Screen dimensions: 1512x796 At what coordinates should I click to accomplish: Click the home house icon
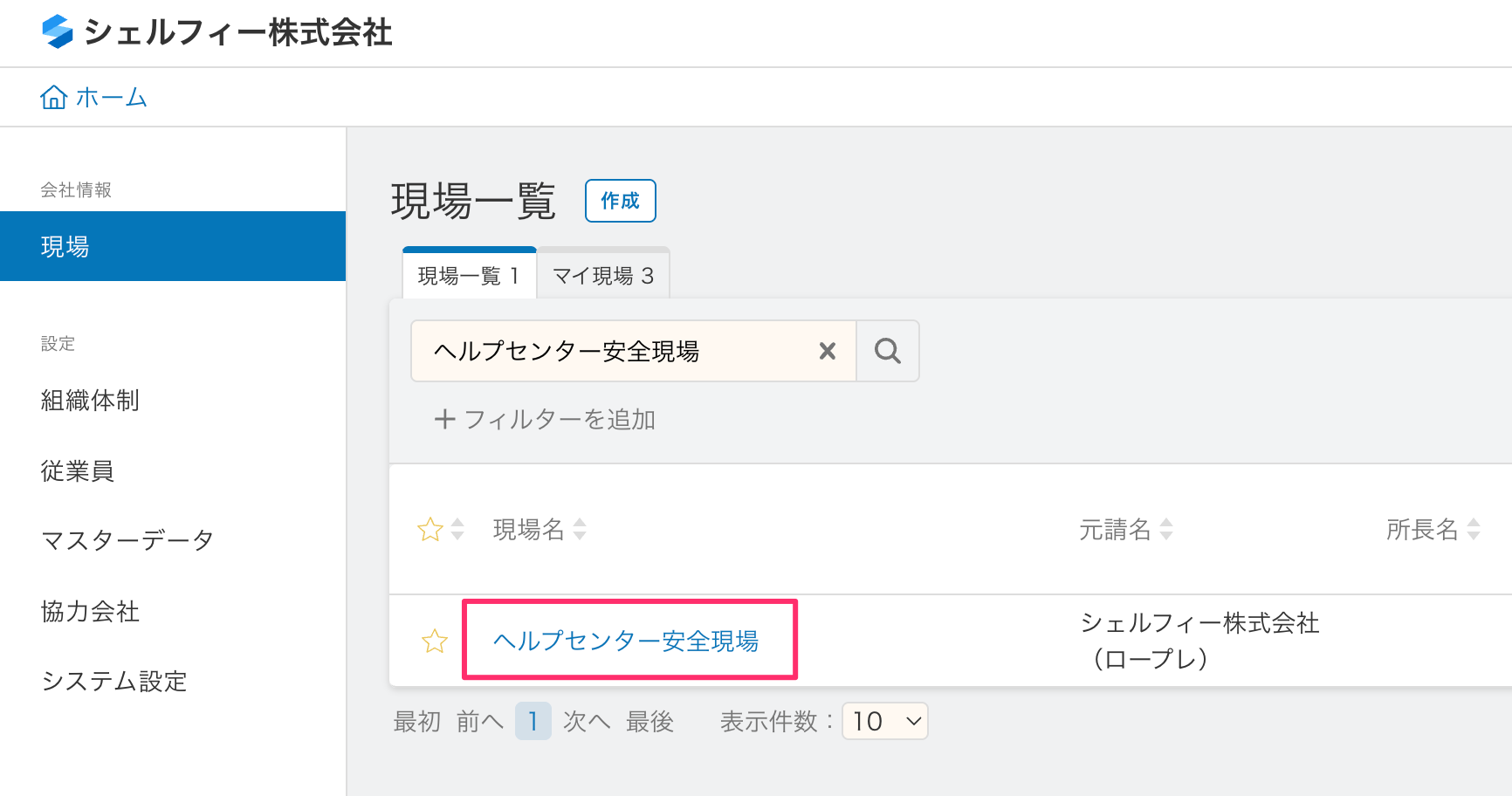tap(53, 97)
